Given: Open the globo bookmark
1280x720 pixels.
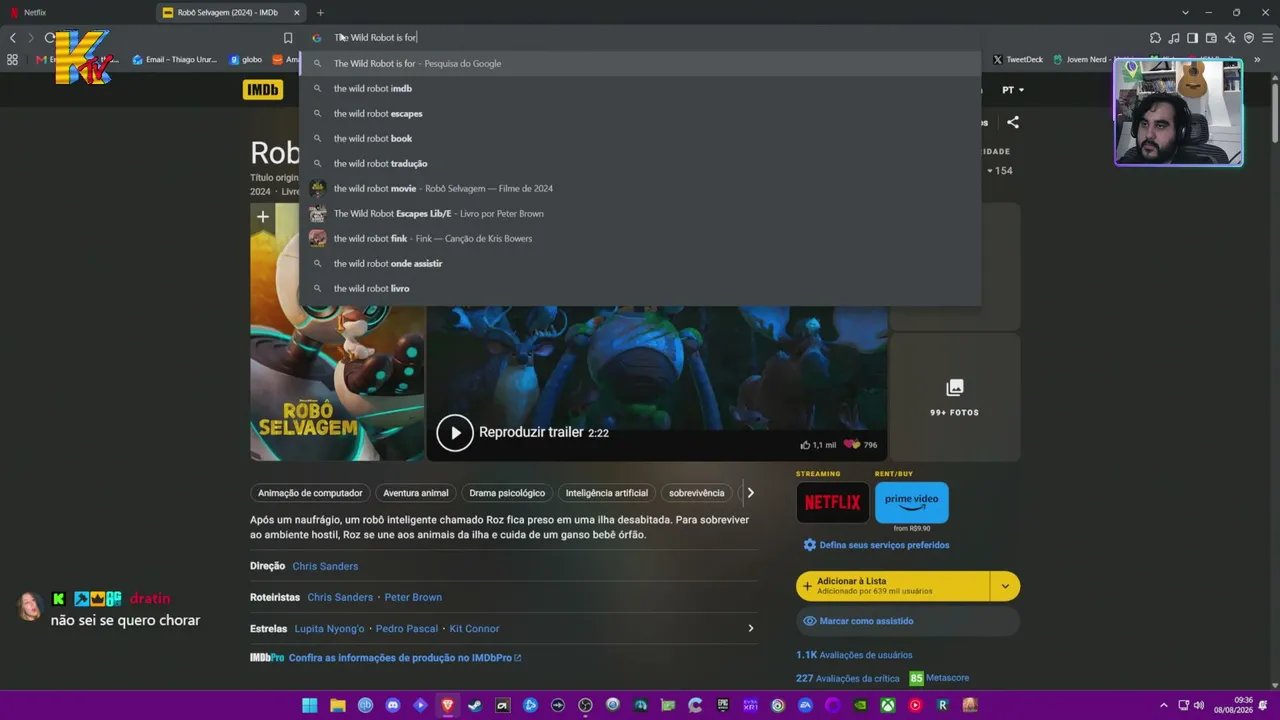Looking at the screenshot, I should (247, 60).
